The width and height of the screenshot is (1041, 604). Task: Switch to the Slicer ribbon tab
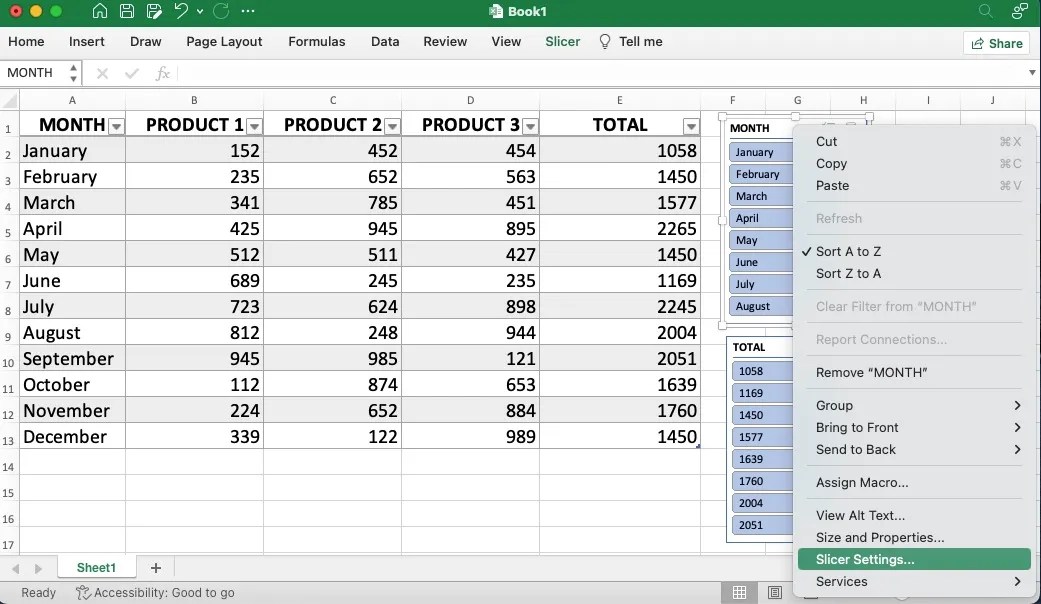[562, 42]
